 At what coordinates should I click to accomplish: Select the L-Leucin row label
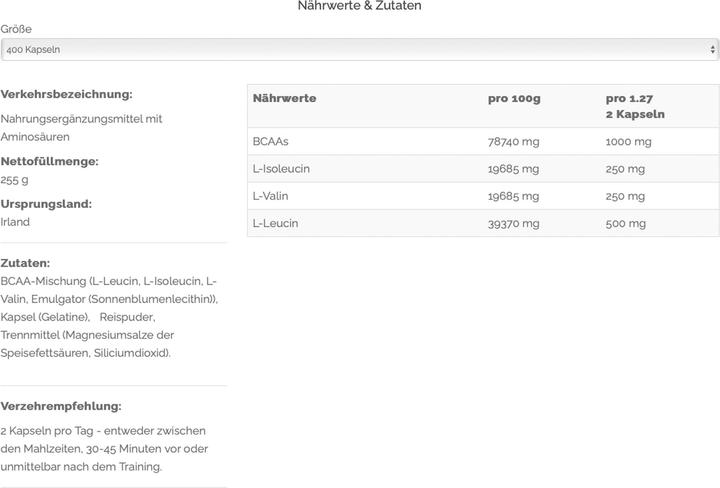click(x=275, y=223)
